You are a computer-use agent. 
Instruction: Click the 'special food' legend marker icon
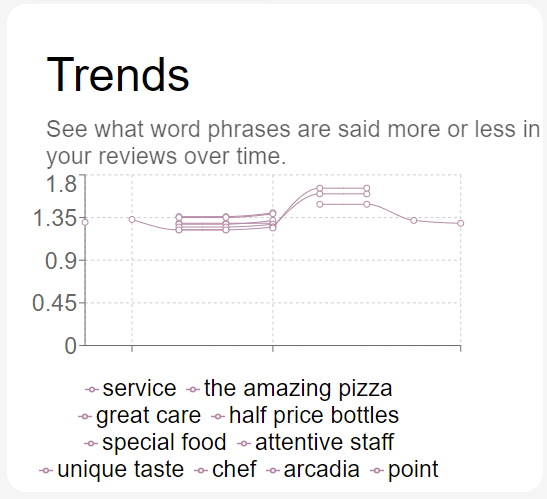(91, 444)
